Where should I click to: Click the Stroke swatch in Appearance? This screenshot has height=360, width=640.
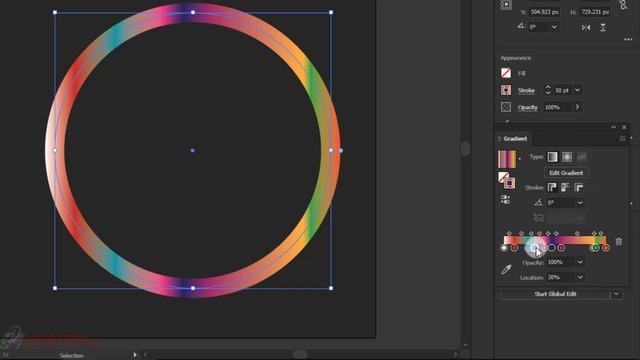[506, 90]
